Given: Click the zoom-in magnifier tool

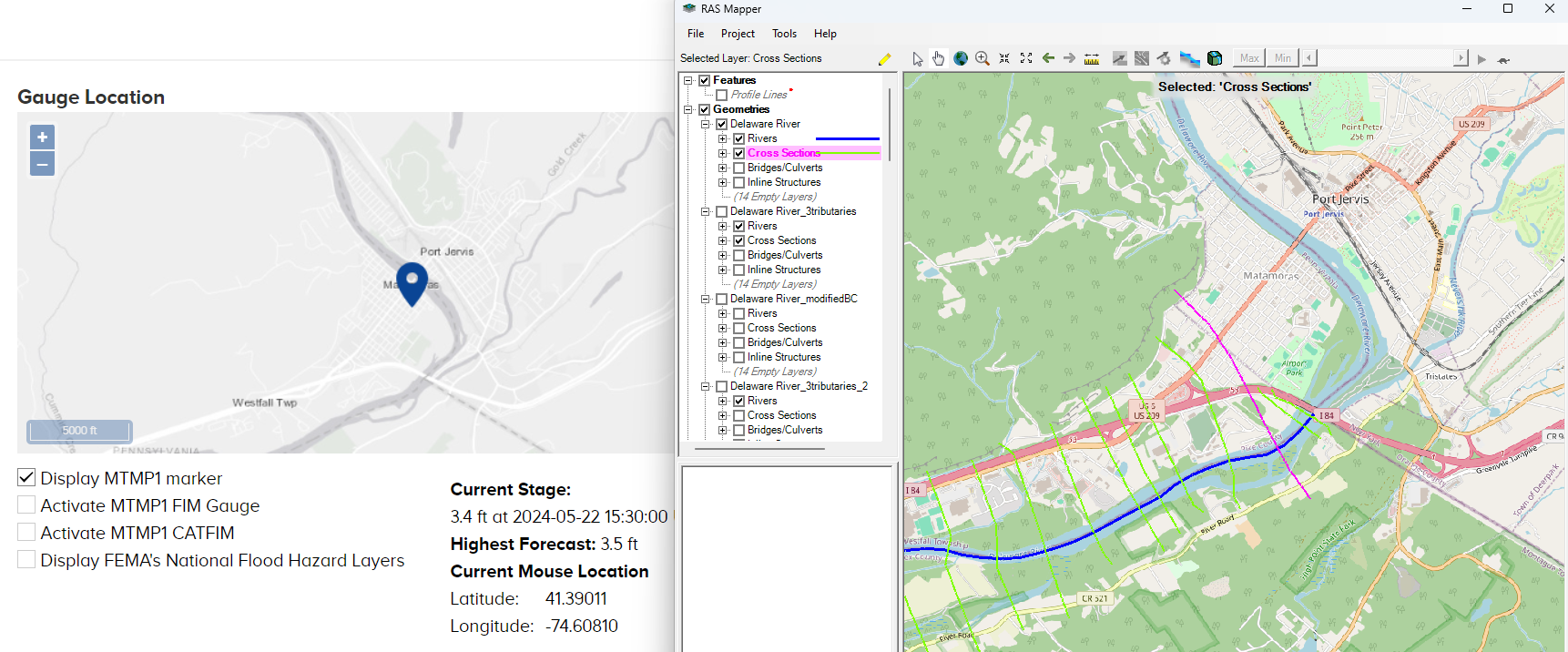Looking at the screenshot, I should 983,58.
